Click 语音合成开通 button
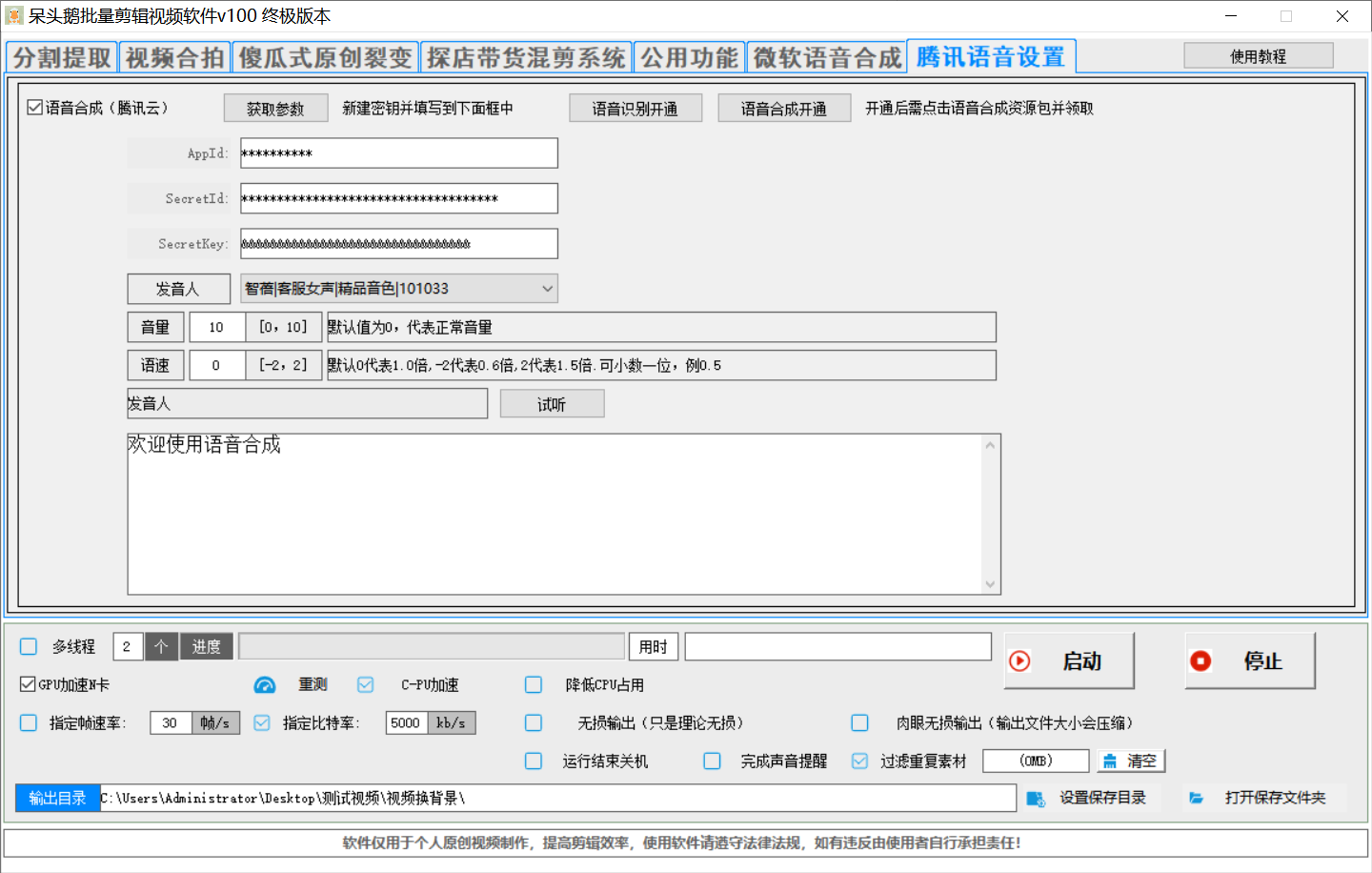The height and width of the screenshot is (873, 1372). pyautogui.click(x=784, y=109)
